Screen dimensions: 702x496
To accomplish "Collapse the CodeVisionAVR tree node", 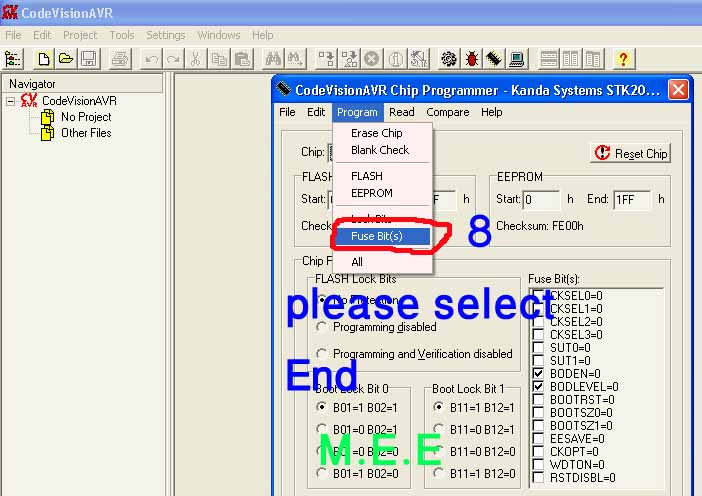I will pyautogui.click(x=10, y=101).
